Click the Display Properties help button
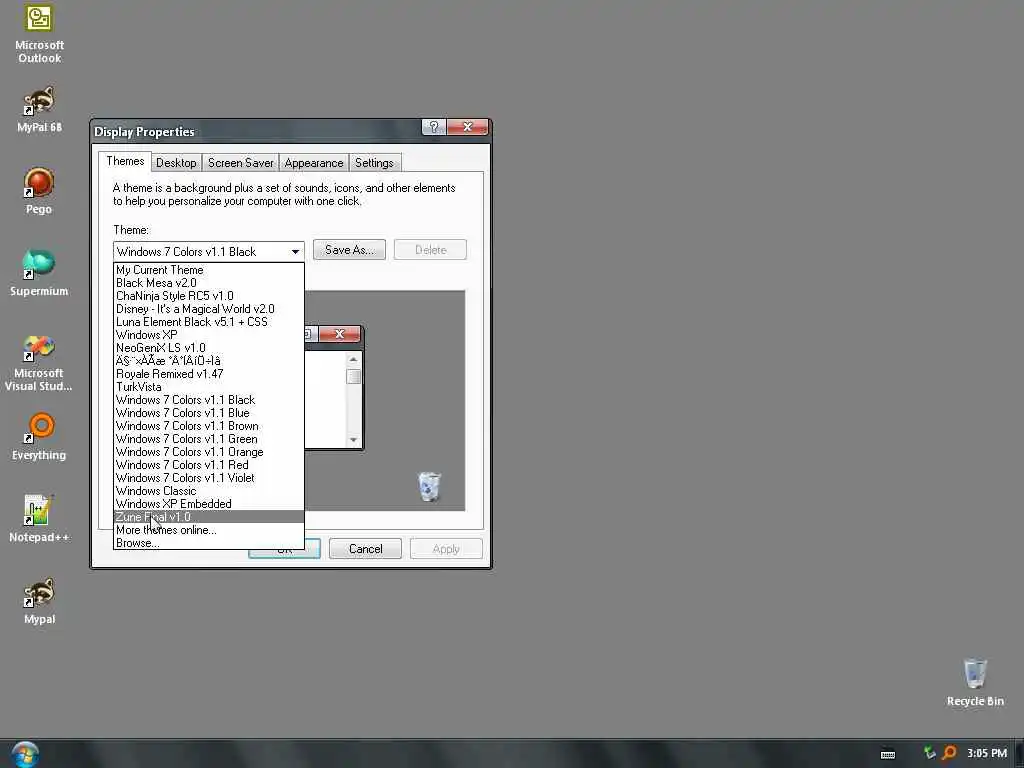Image resolution: width=1024 pixels, height=768 pixels. coord(434,127)
